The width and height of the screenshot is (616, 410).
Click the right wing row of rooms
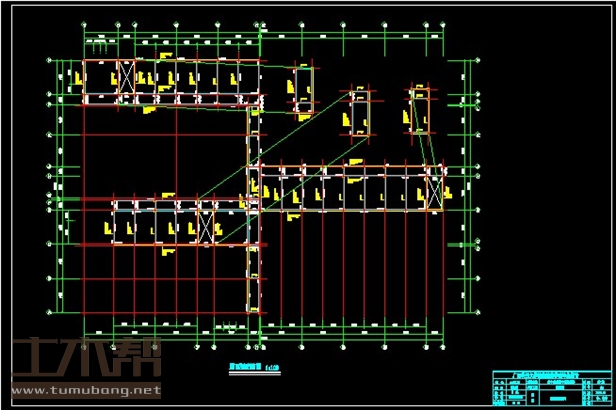[x=350, y=188]
